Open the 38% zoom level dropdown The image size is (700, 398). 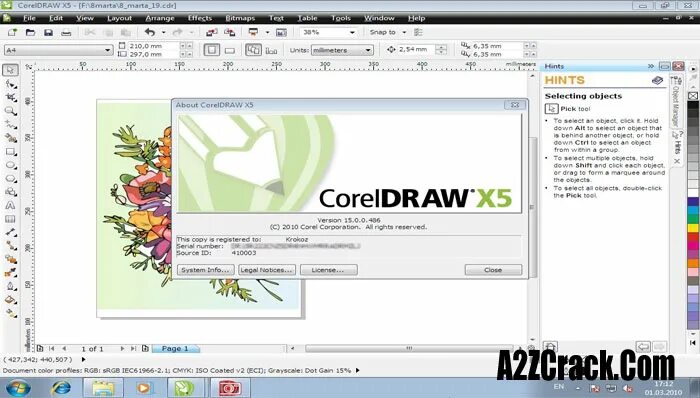[352, 33]
